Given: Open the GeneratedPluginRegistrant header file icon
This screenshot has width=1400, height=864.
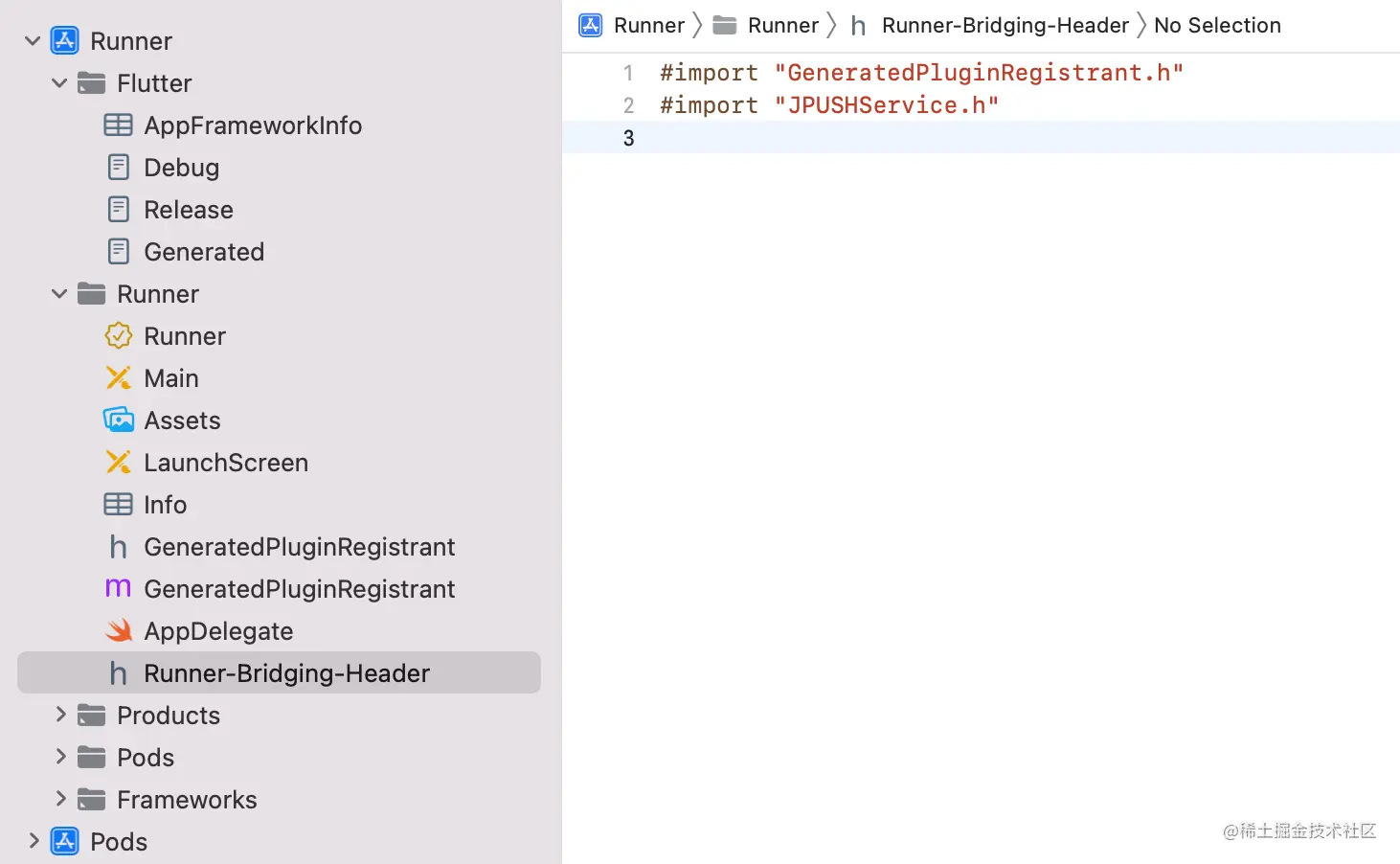Looking at the screenshot, I should (118, 546).
